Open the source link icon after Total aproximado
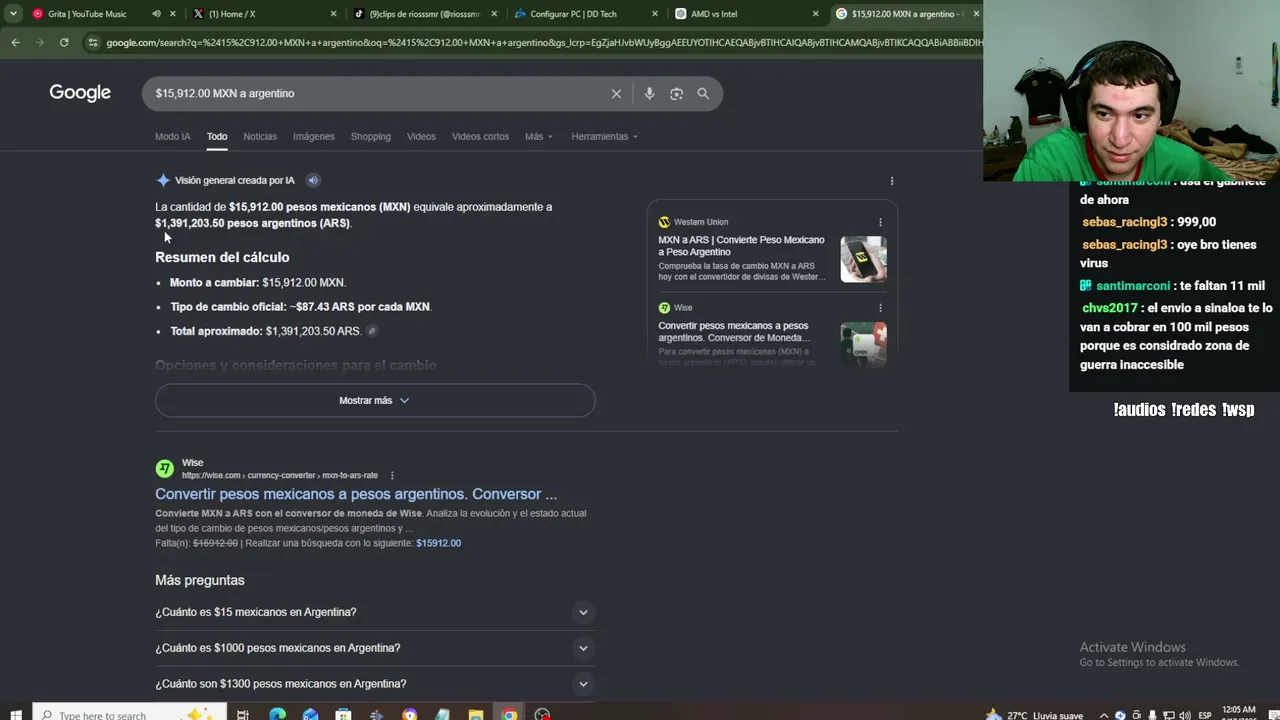The width and height of the screenshot is (1280, 720). tap(372, 331)
